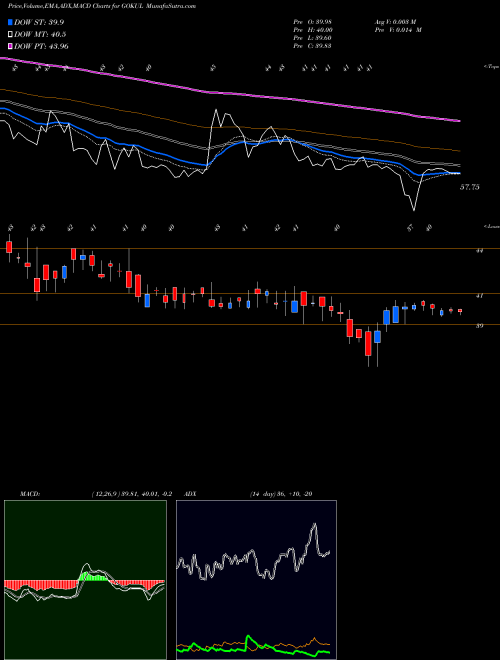
Task: Click the 57.75 value beside the line chart
Action: (x=469, y=187)
